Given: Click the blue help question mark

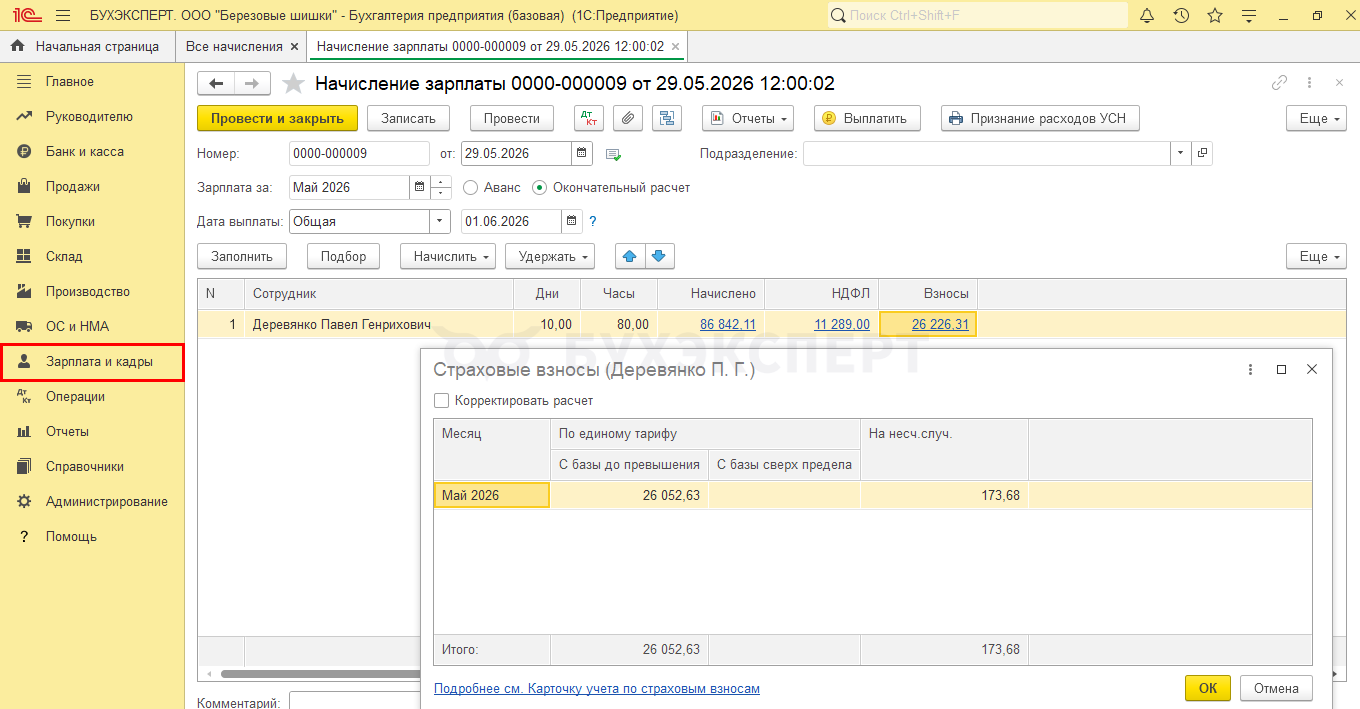Looking at the screenshot, I should (592, 222).
